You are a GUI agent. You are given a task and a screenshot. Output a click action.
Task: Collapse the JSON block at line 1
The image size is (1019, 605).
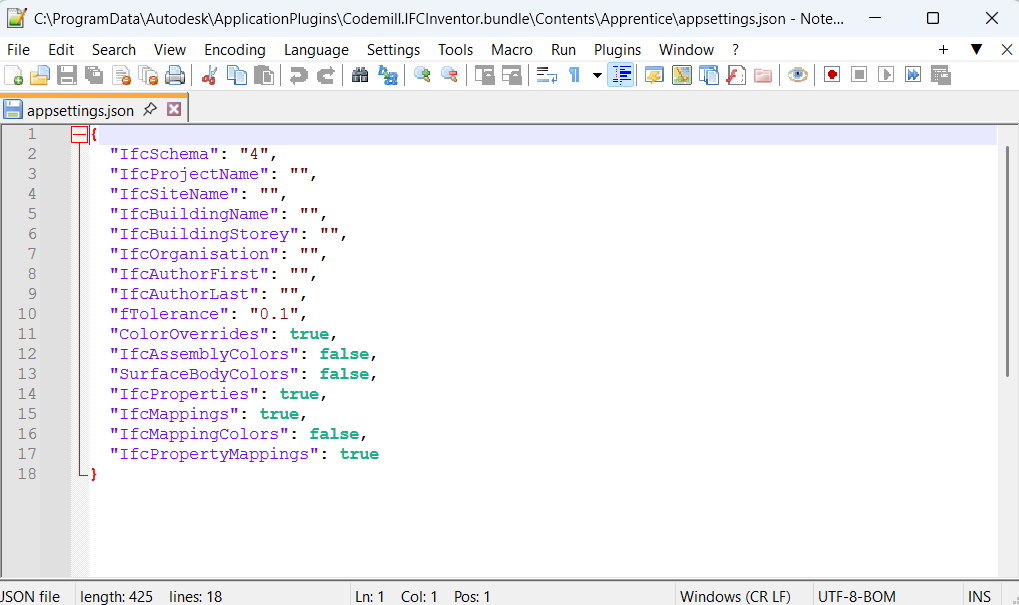tap(79, 134)
